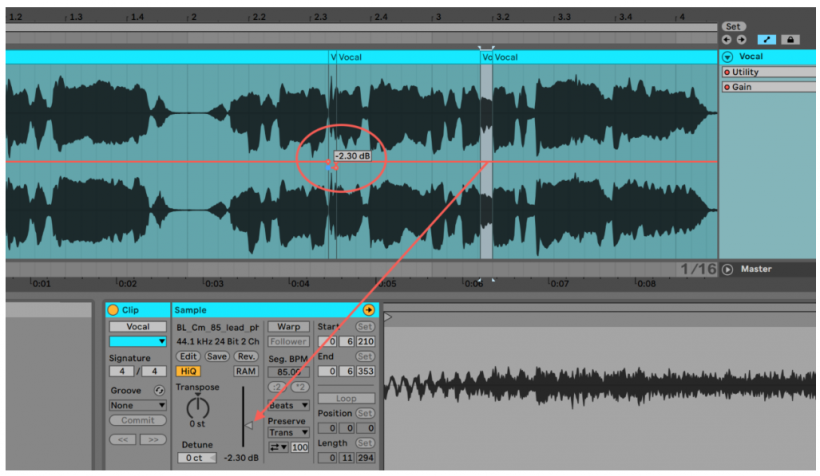Click the Rev. reverse button
This screenshot has width=820, height=476.
246,356
